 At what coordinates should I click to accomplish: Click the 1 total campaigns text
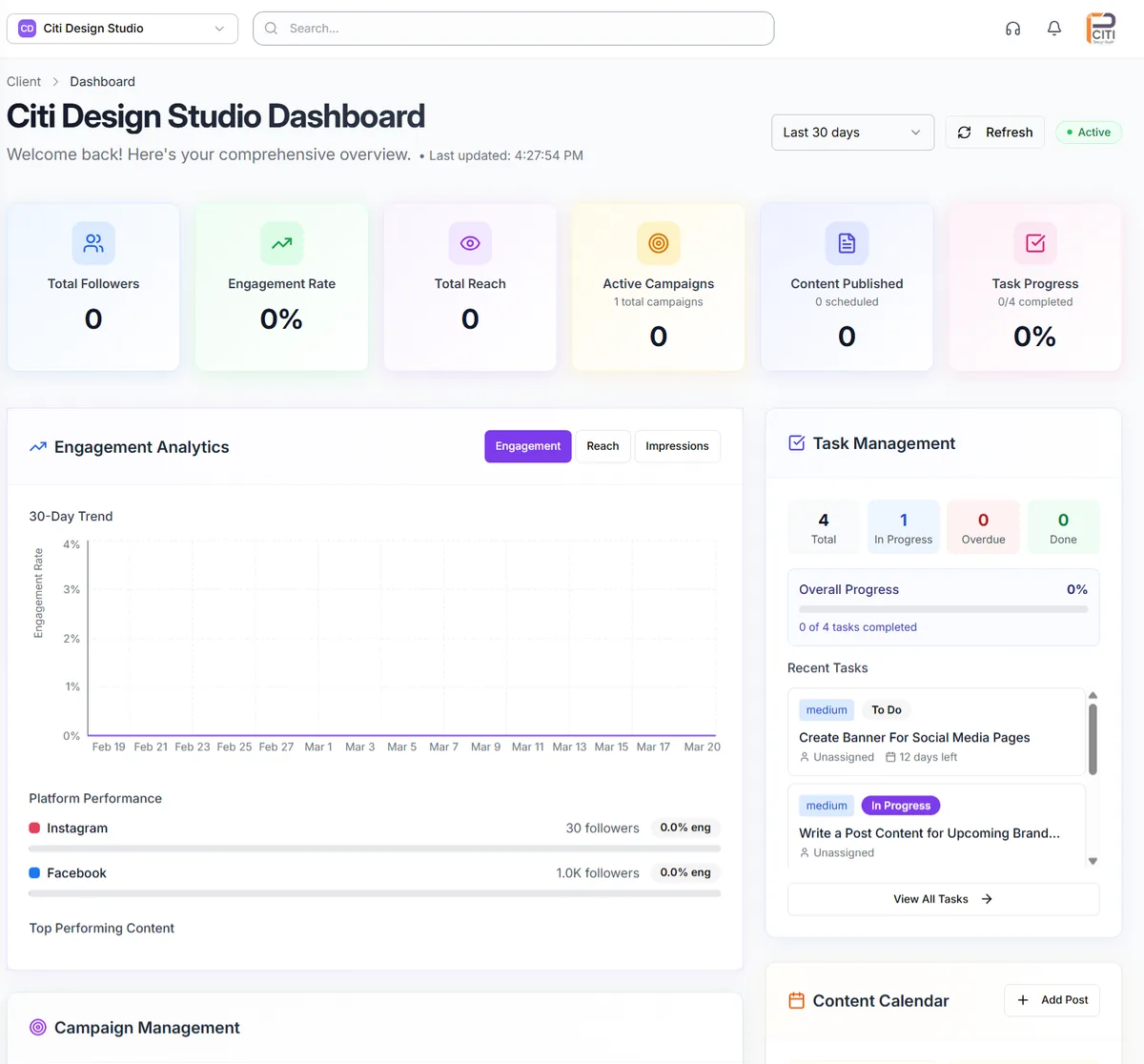click(659, 301)
